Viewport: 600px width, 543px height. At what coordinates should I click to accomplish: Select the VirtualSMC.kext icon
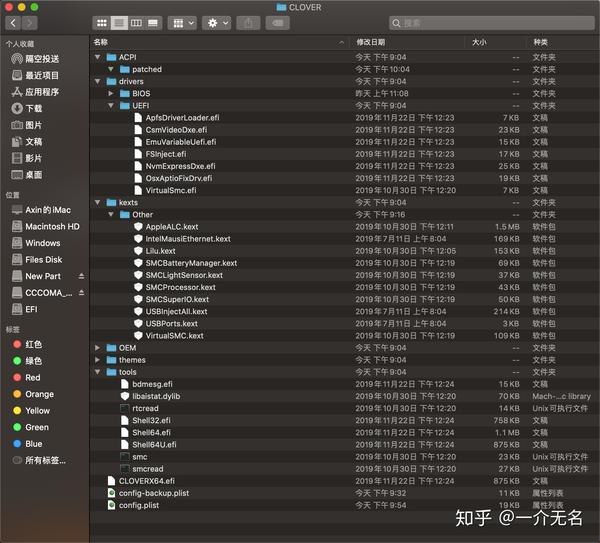coord(139,336)
